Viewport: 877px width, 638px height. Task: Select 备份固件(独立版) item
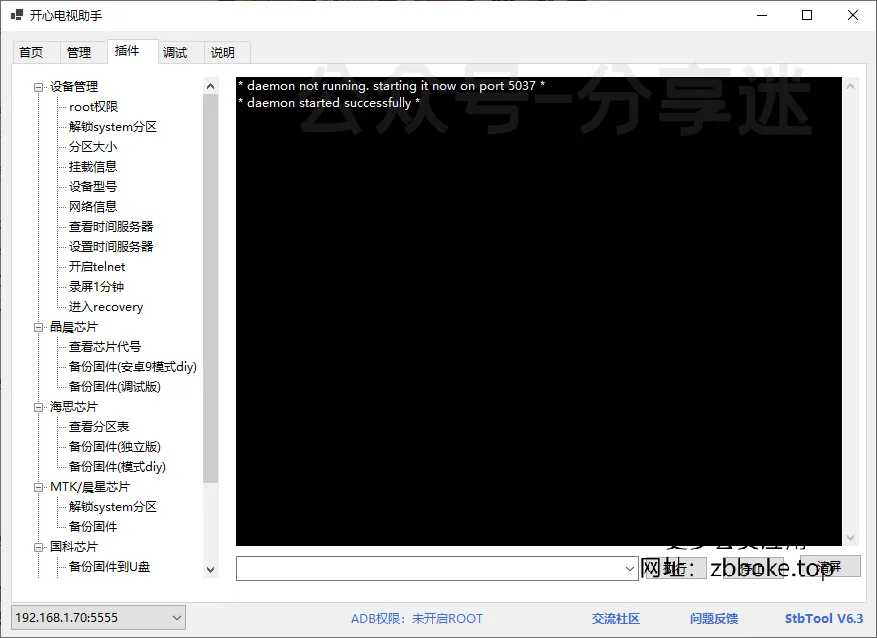coord(115,447)
